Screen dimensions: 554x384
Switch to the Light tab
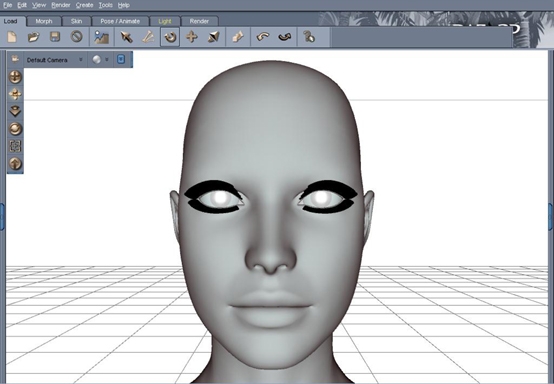tap(165, 21)
